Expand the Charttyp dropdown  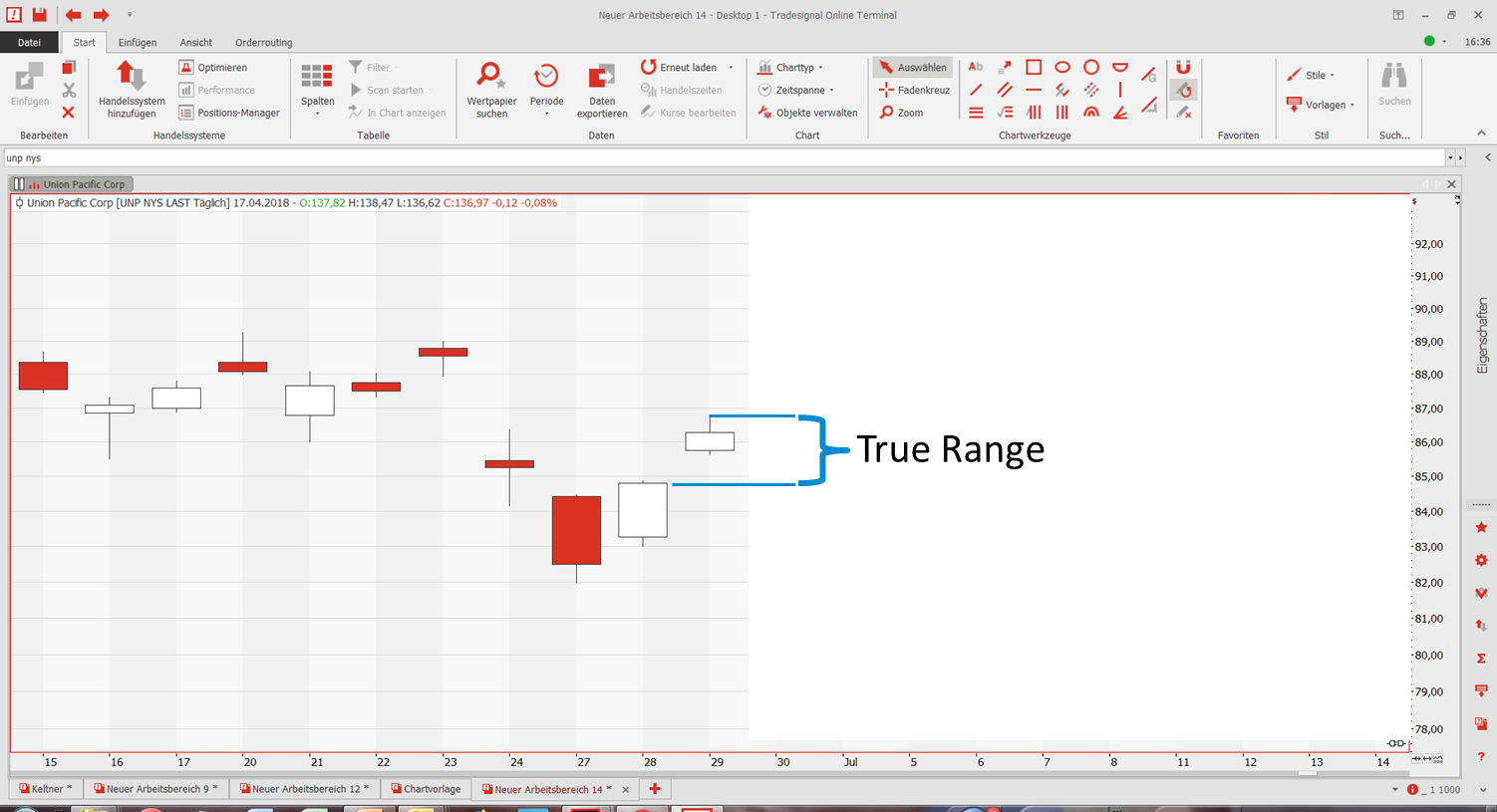tap(791, 68)
